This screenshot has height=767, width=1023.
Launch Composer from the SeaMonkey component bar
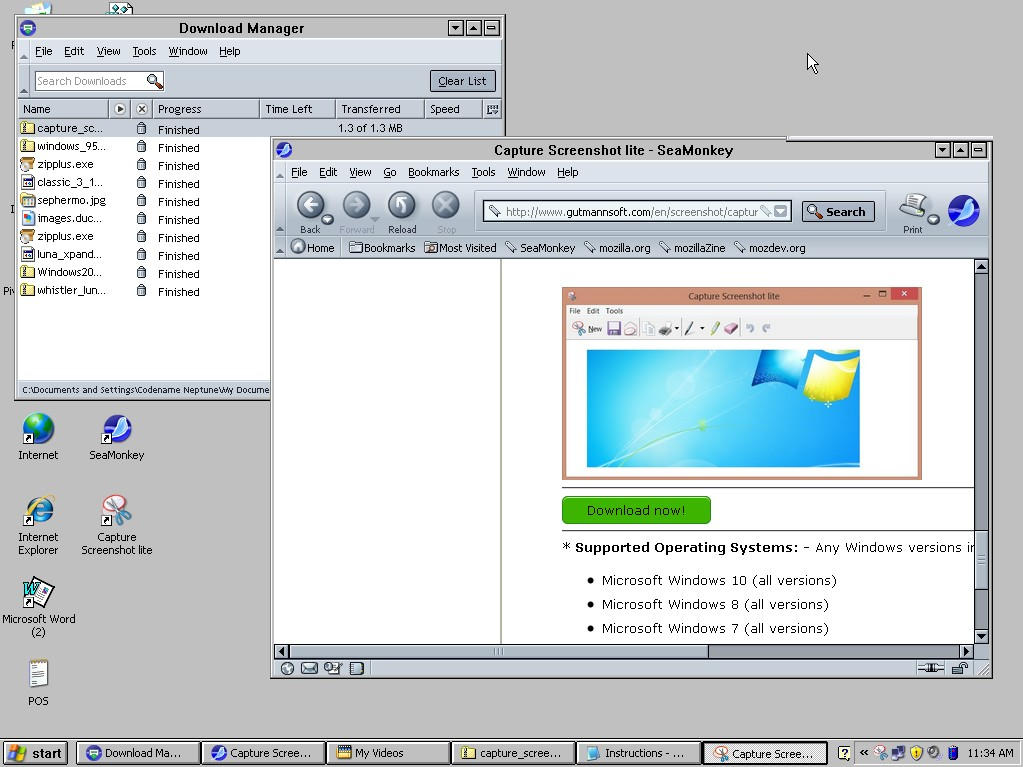(x=333, y=668)
